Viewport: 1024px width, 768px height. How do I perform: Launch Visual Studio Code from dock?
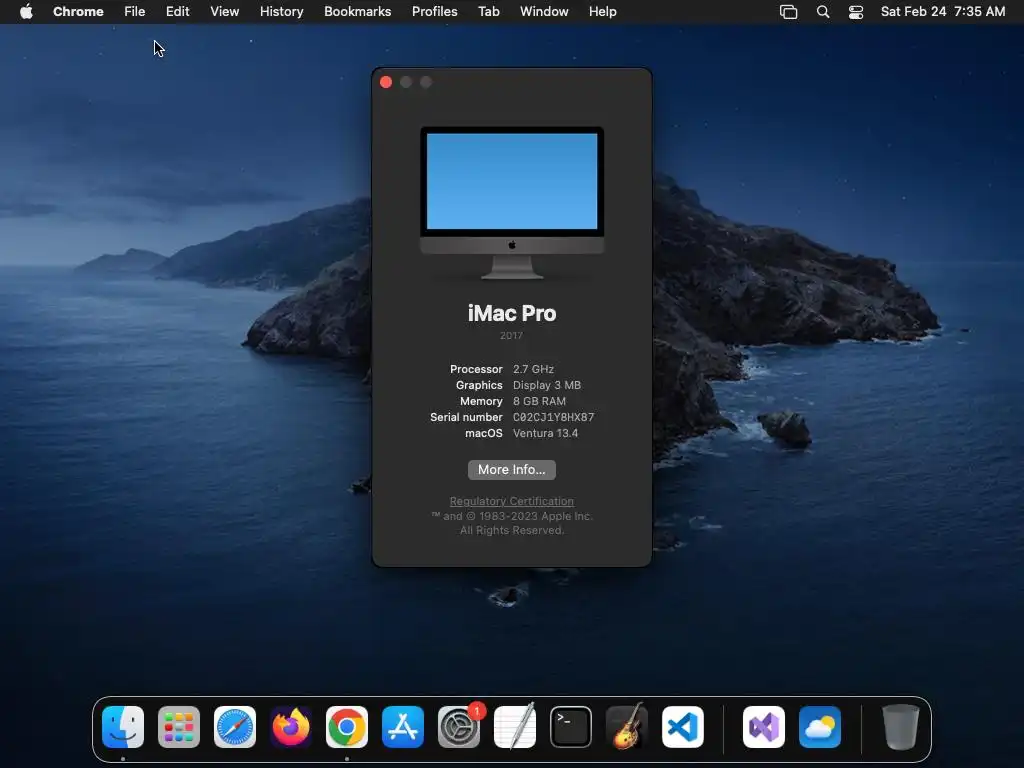(x=683, y=727)
